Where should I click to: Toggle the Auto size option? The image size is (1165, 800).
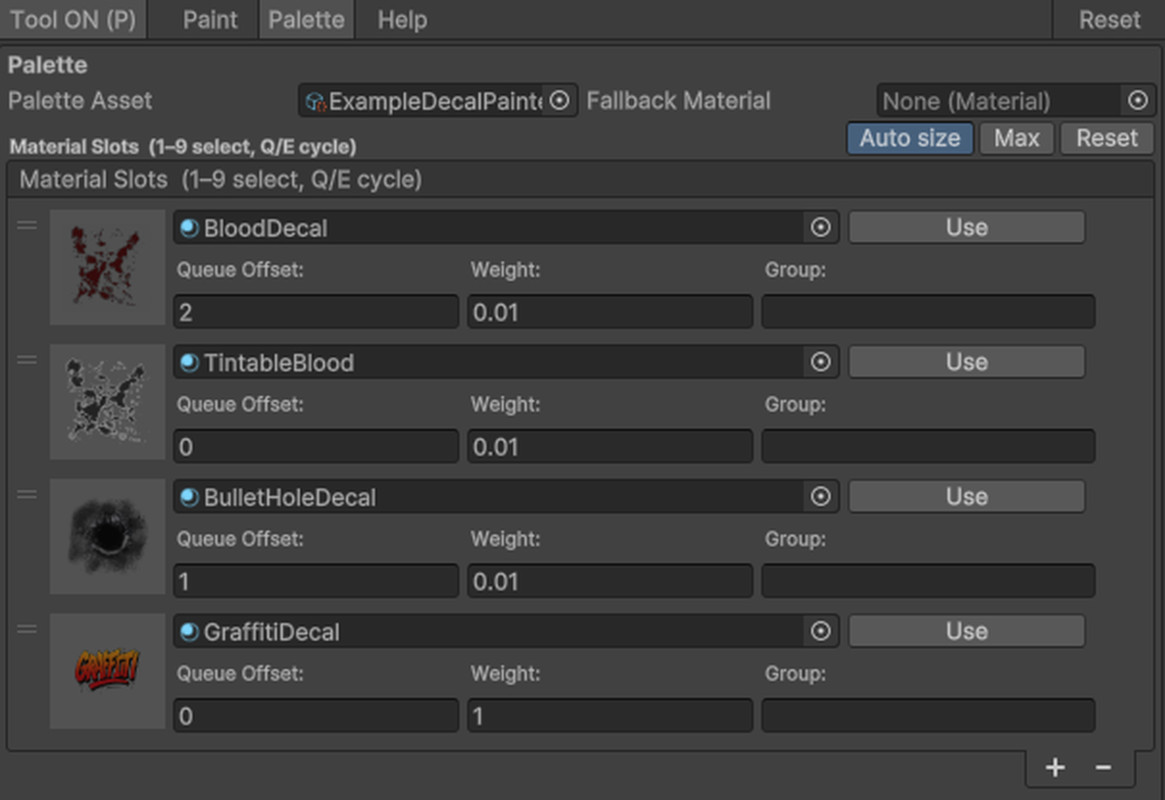909,138
